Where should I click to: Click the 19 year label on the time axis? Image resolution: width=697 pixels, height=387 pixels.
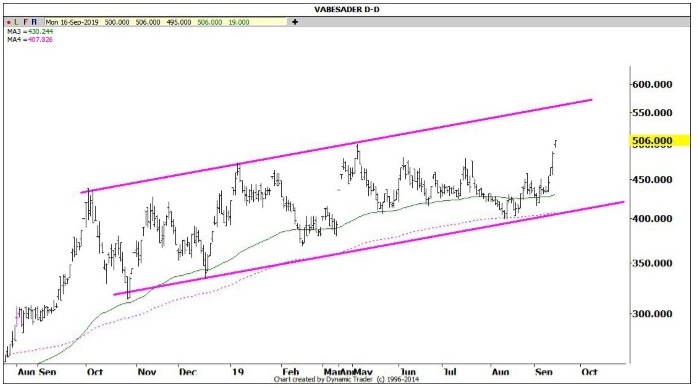(238, 371)
